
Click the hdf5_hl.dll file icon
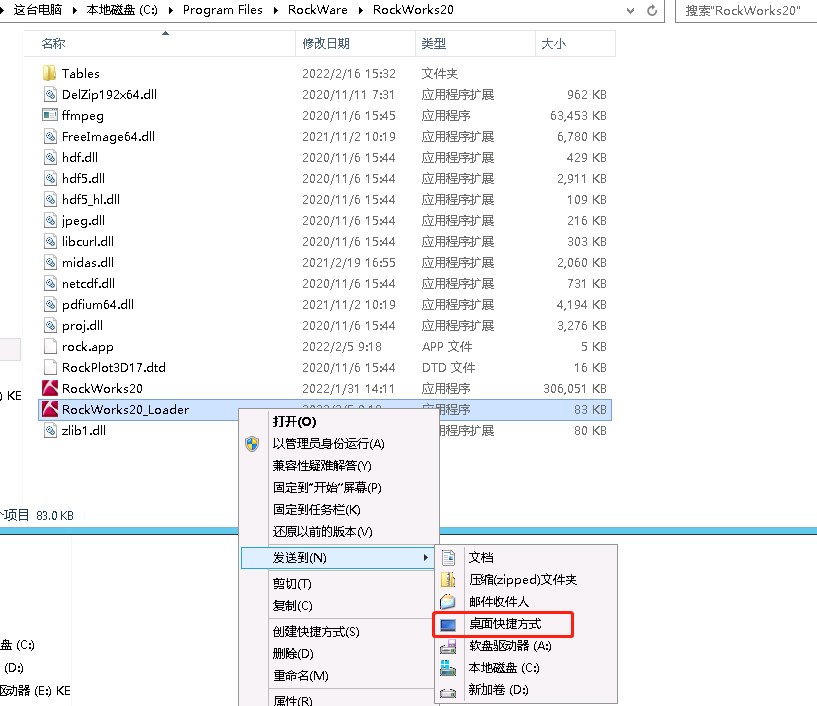tap(50, 200)
